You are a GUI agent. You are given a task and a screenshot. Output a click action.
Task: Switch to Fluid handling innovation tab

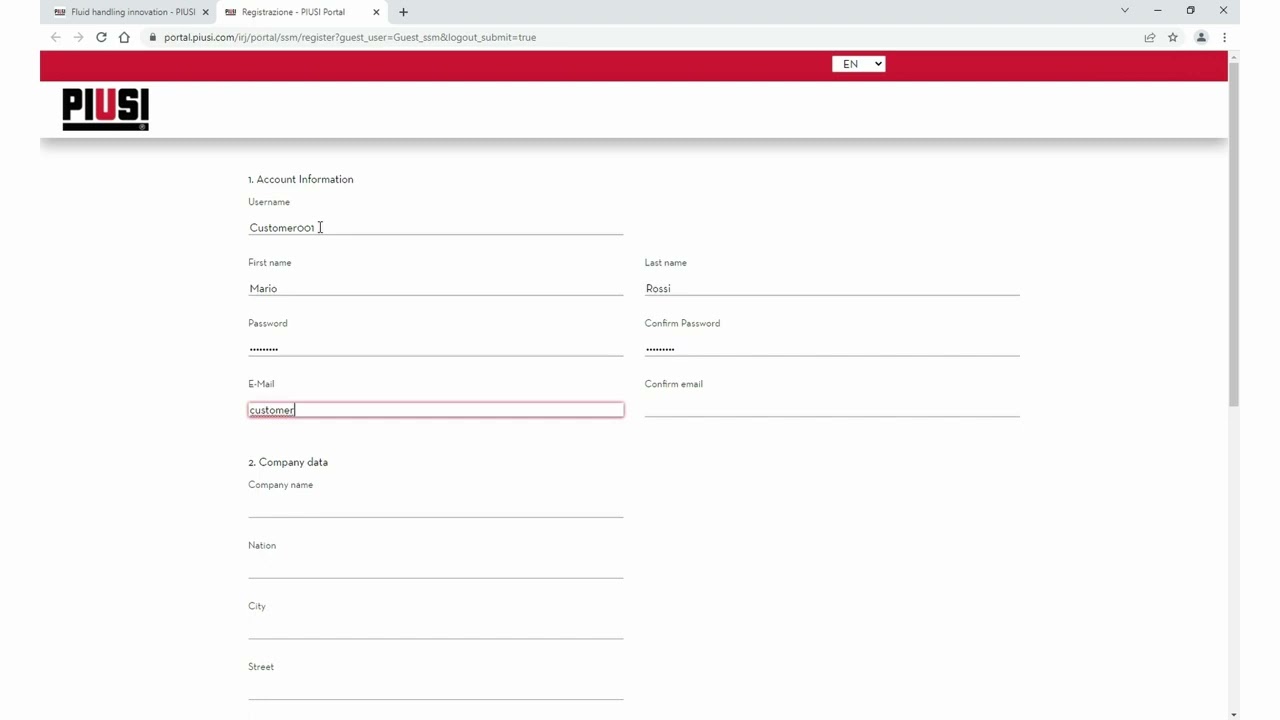tap(132, 12)
